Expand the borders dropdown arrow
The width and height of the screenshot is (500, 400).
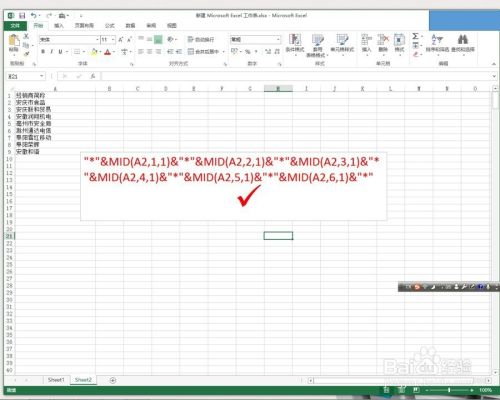[84, 52]
